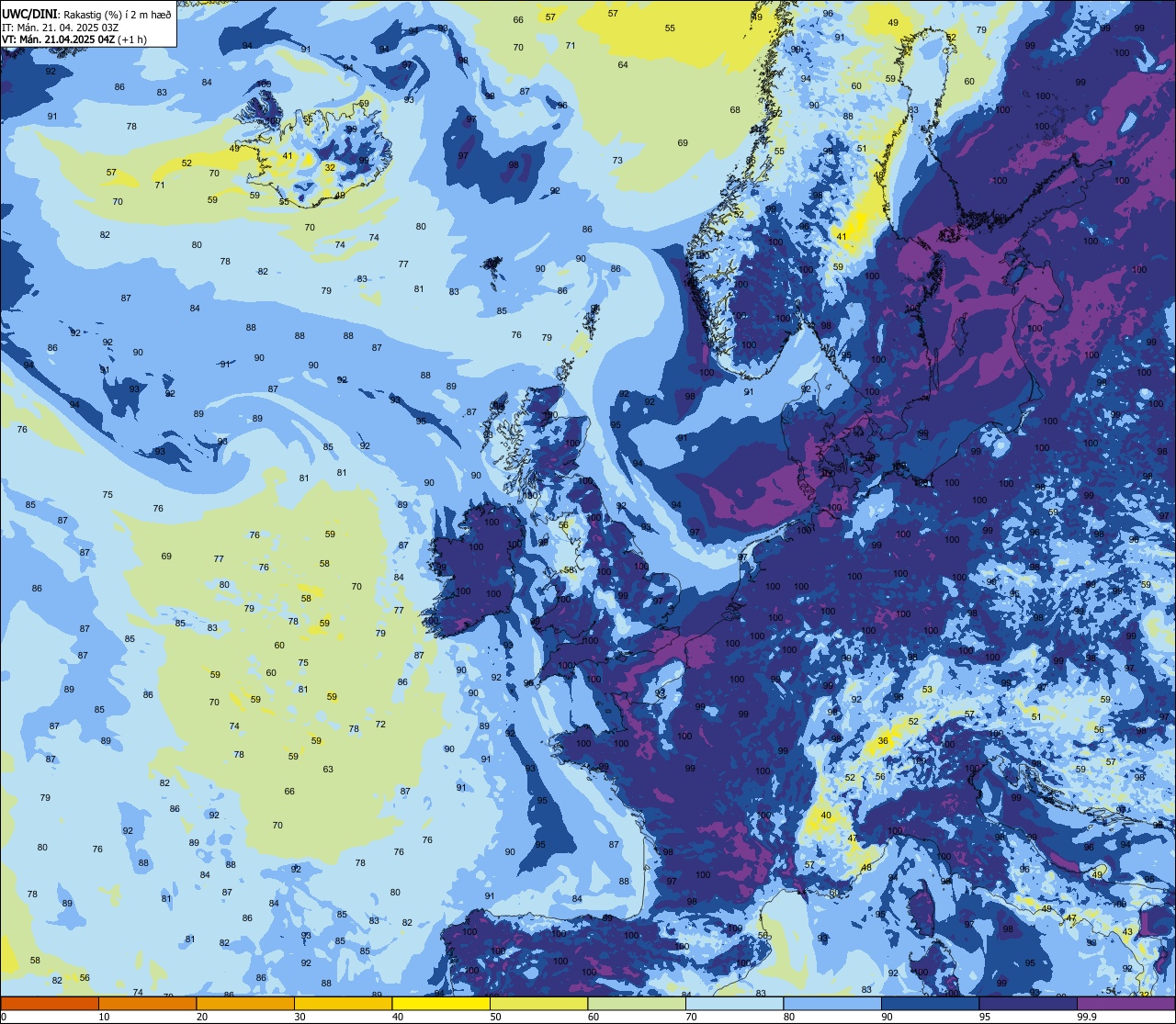Click the 95–99.9 navy legend swatch
Image resolution: width=1176 pixels, height=1024 pixels.
(1028, 1003)
